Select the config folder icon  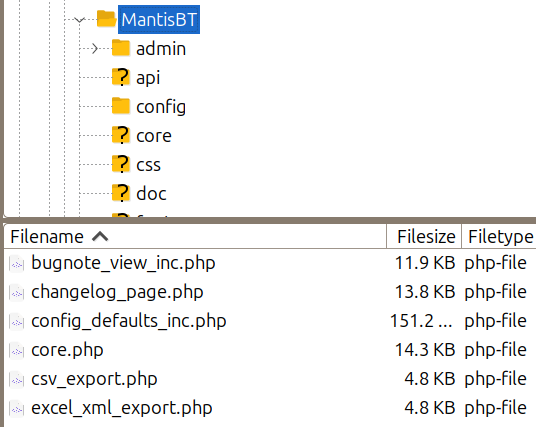click(x=121, y=106)
